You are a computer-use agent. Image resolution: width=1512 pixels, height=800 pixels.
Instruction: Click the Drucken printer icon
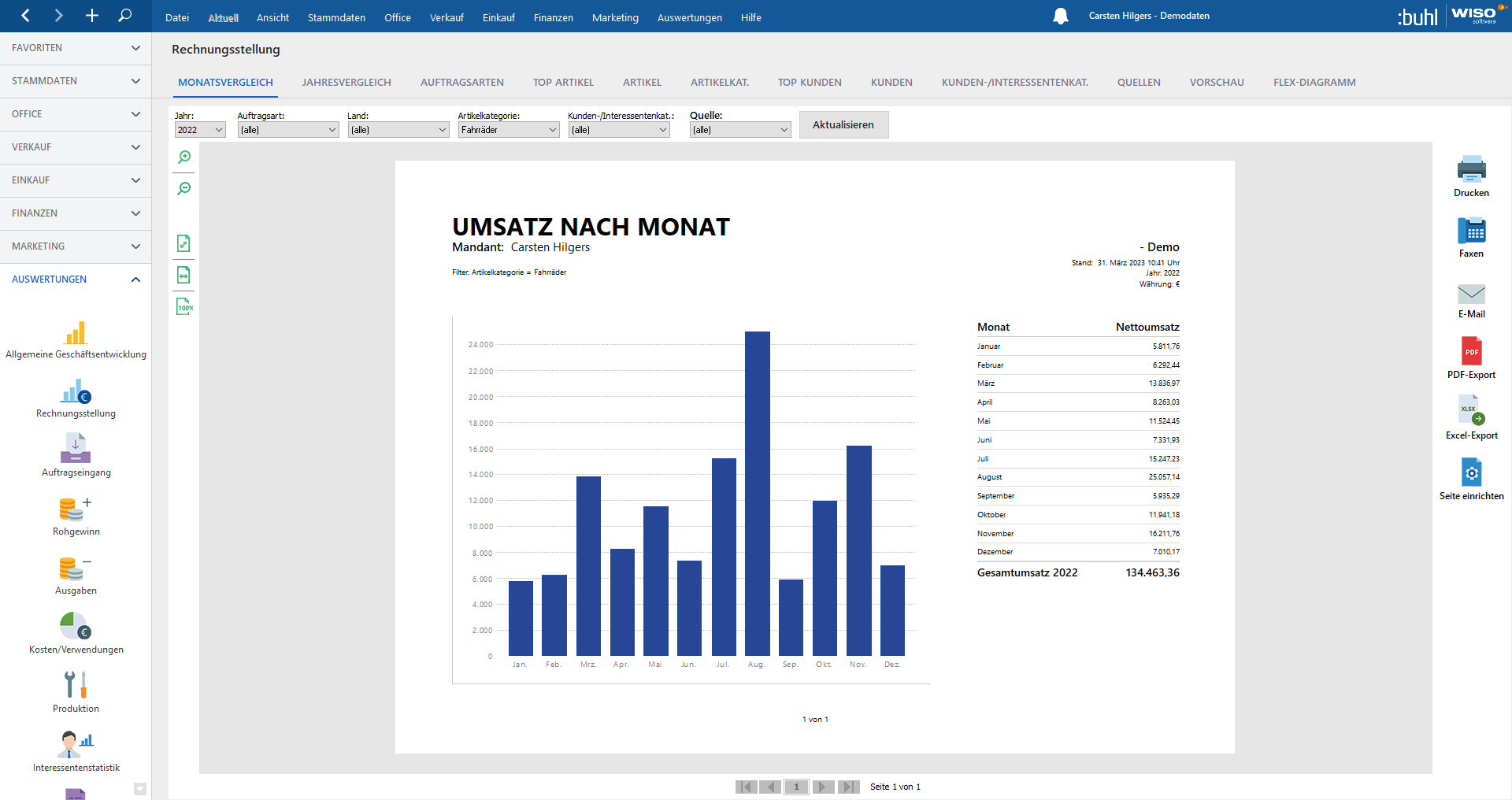(x=1470, y=169)
